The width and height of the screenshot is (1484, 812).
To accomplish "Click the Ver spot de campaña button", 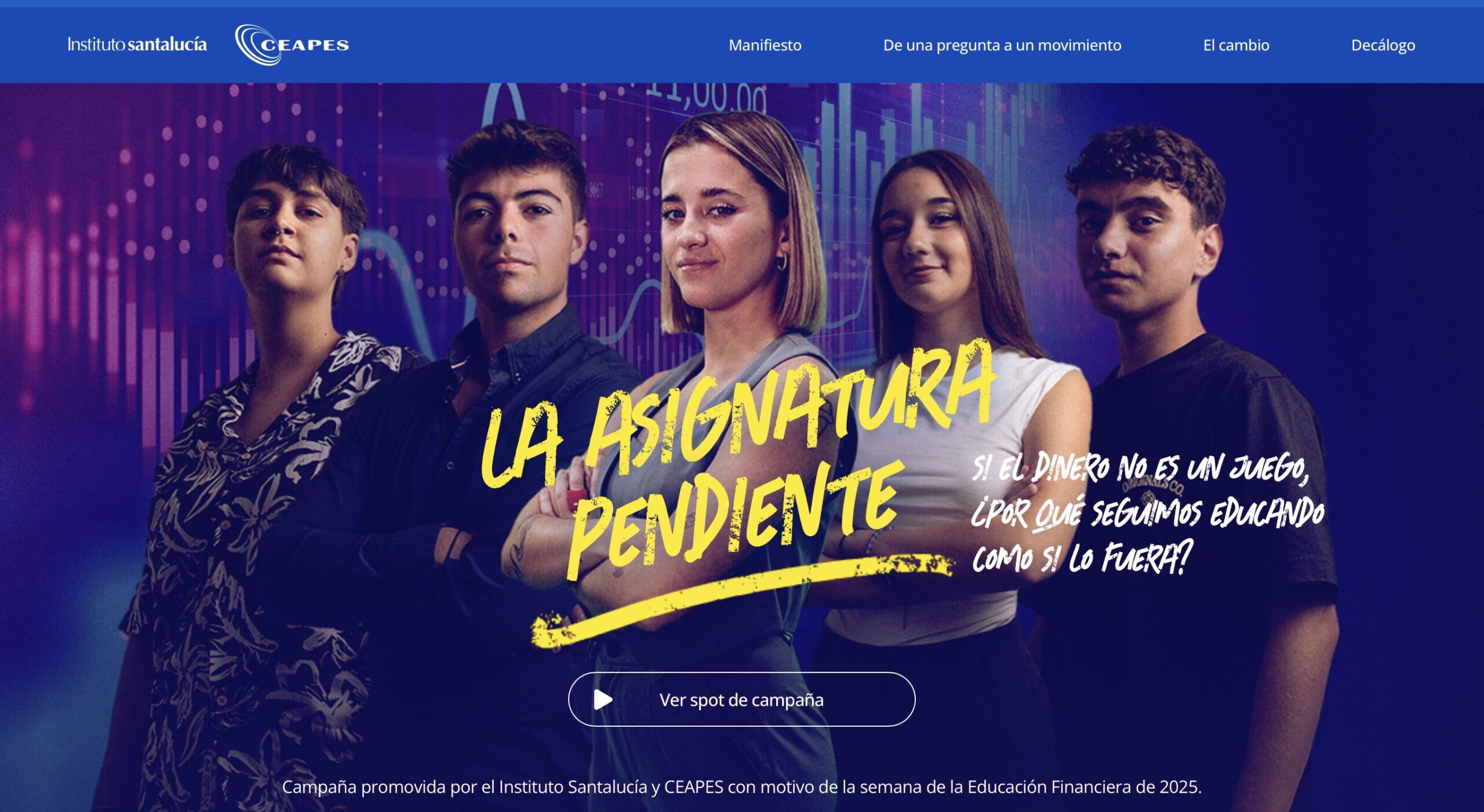I will 741,699.
